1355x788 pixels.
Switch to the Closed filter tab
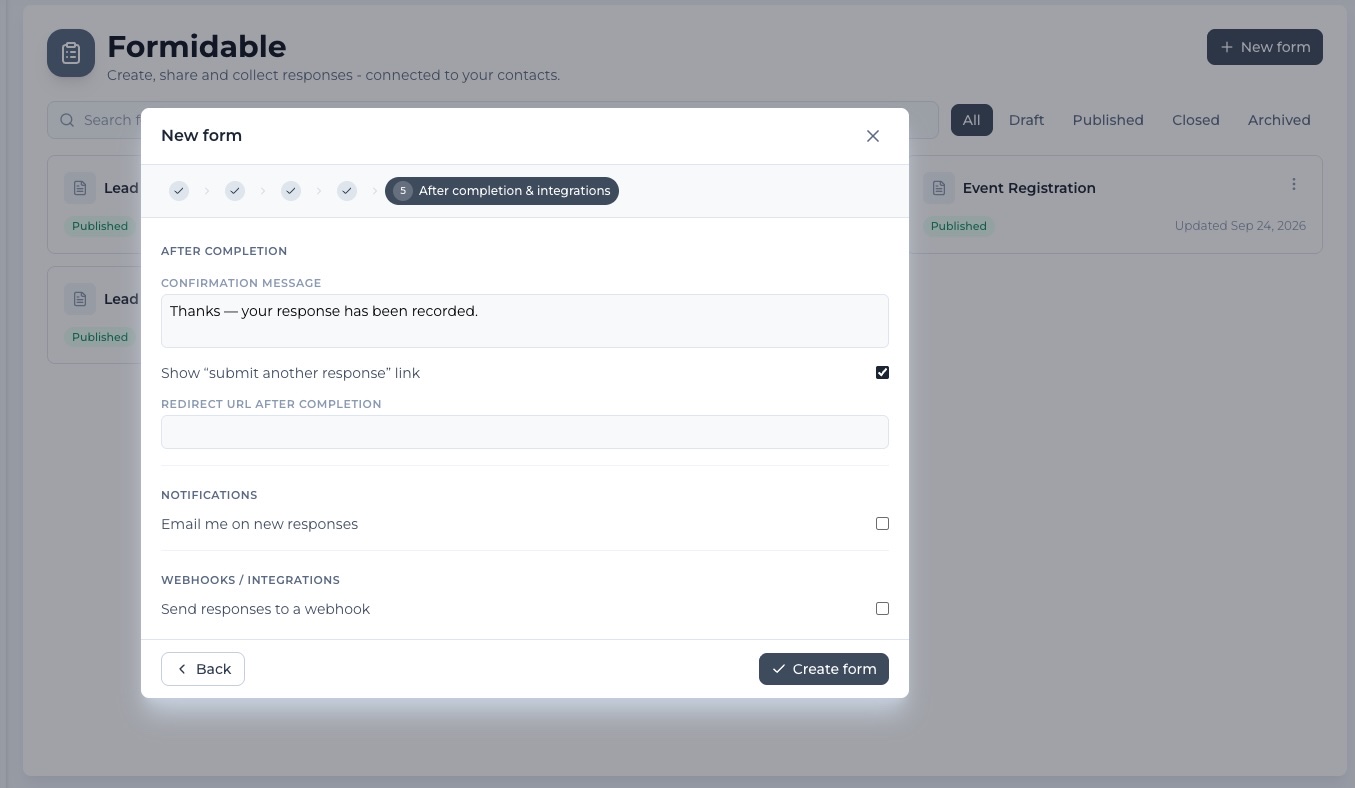[1196, 120]
